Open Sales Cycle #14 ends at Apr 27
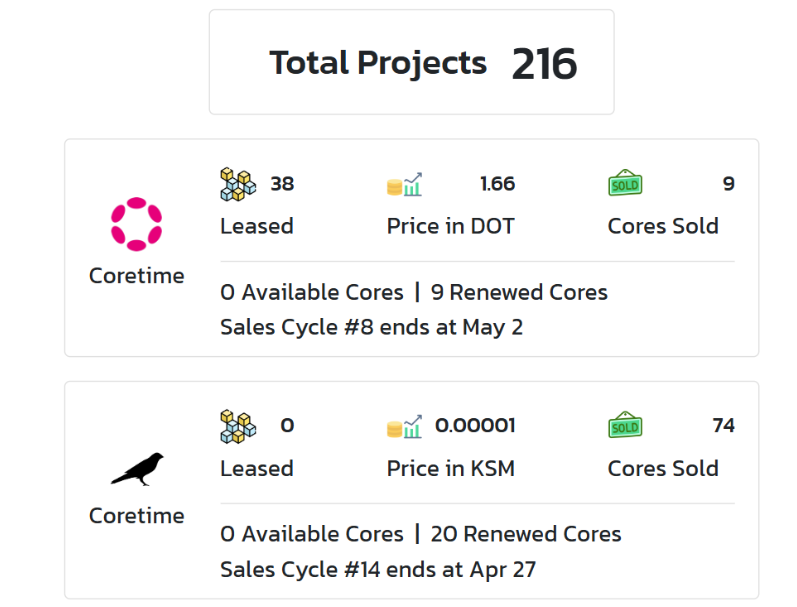The image size is (797, 607). [378, 569]
